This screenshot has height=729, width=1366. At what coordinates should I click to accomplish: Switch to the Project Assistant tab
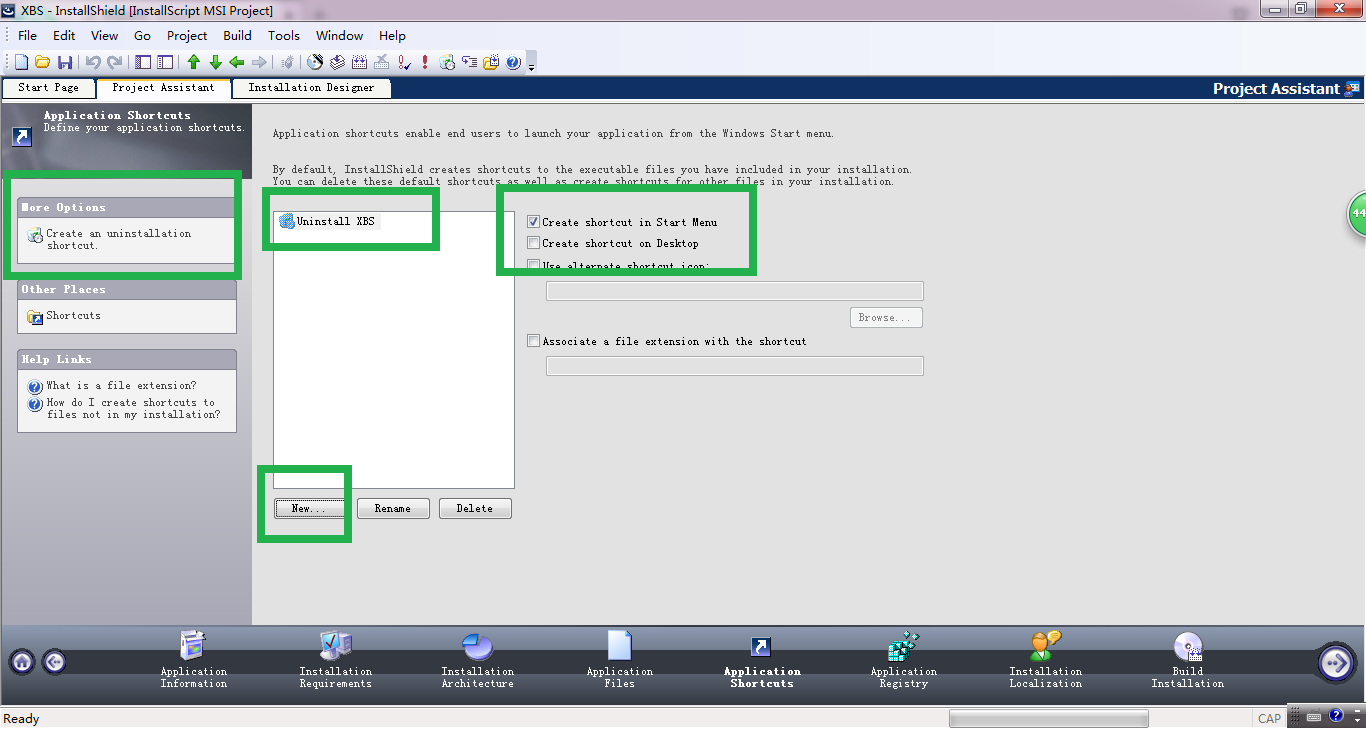[163, 88]
